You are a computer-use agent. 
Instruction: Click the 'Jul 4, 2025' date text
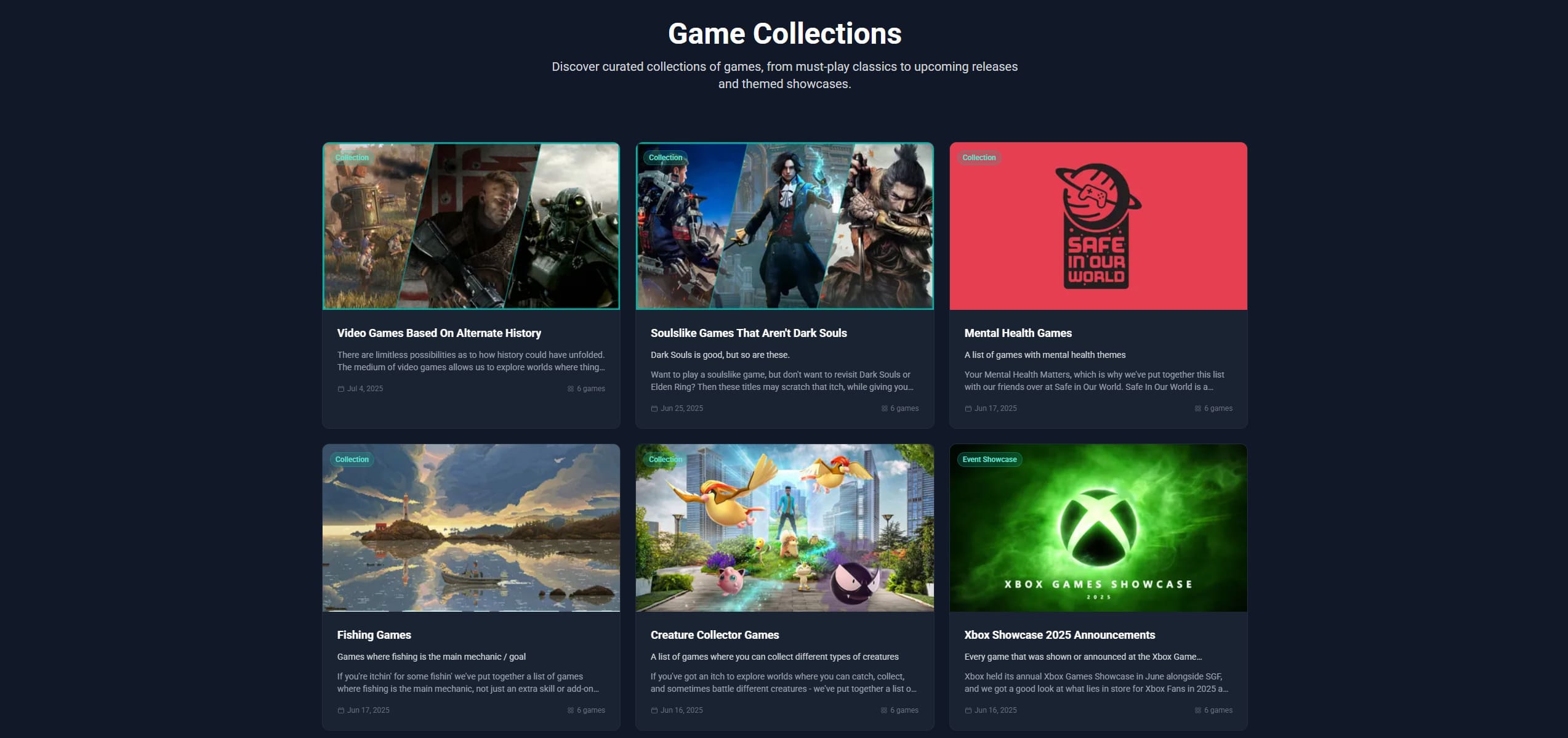(x=365, y=389)
